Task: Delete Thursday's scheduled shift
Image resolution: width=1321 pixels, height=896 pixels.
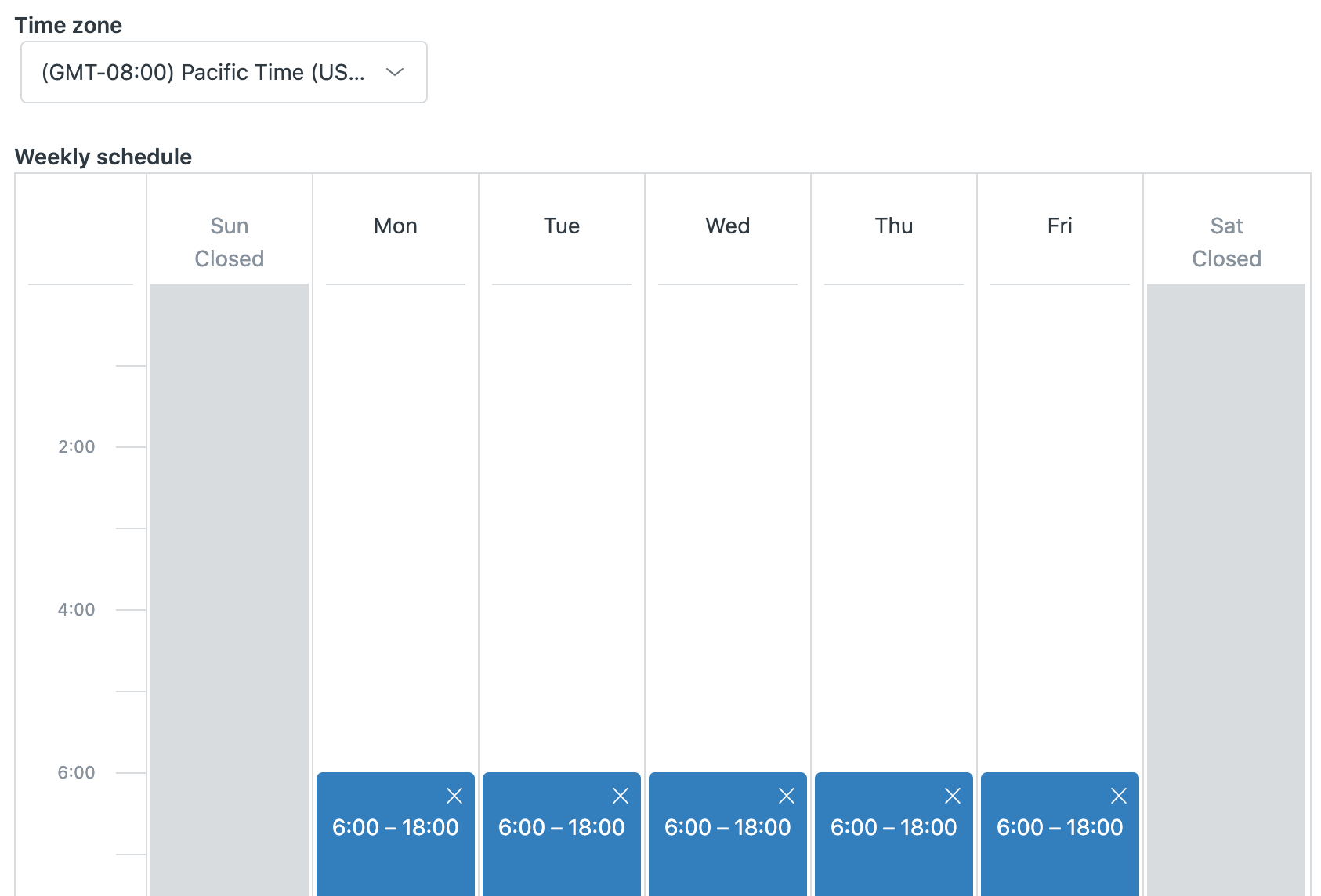Action: click(952, 796)
